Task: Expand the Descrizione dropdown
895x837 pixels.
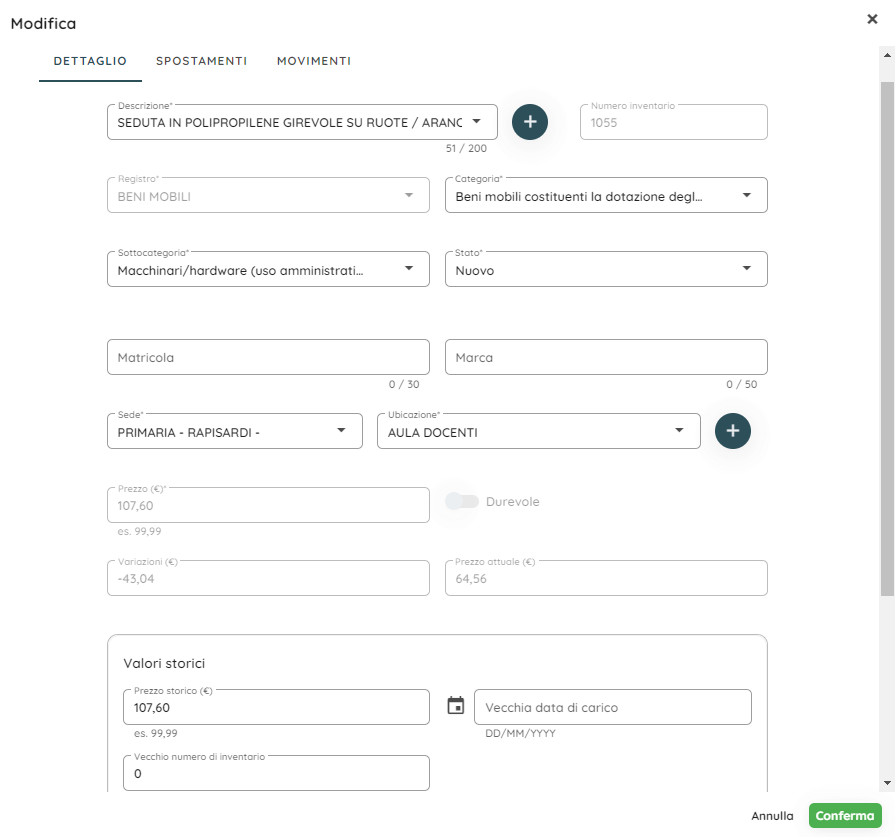Action: [477, 122]
